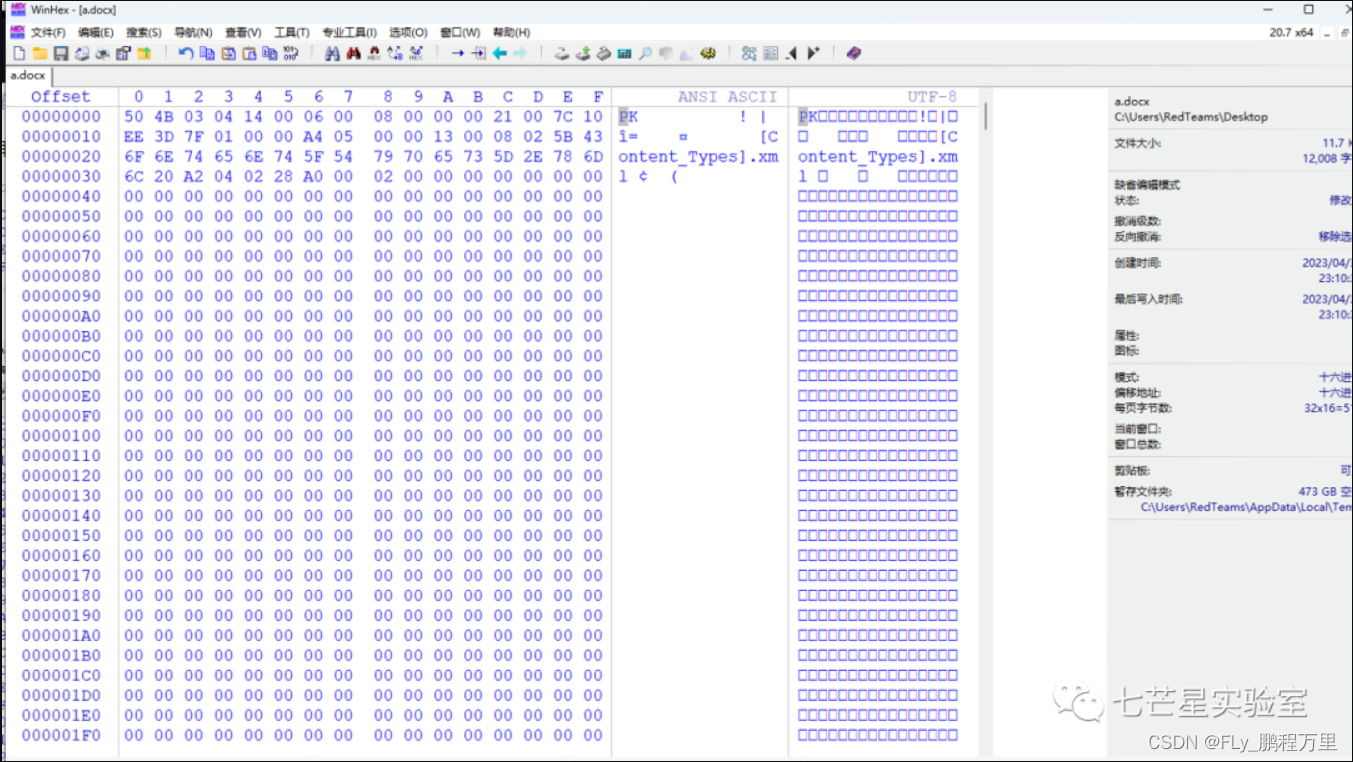Open replace hex values toolbar icon
This screenshot has width=1353, height=762.
[x=415, y=53]
